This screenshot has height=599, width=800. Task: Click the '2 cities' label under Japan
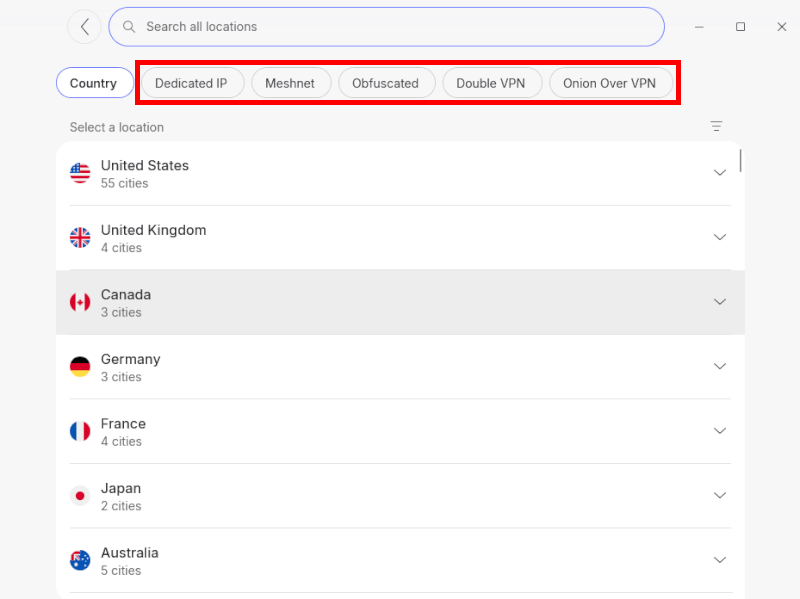click(121, 506)
